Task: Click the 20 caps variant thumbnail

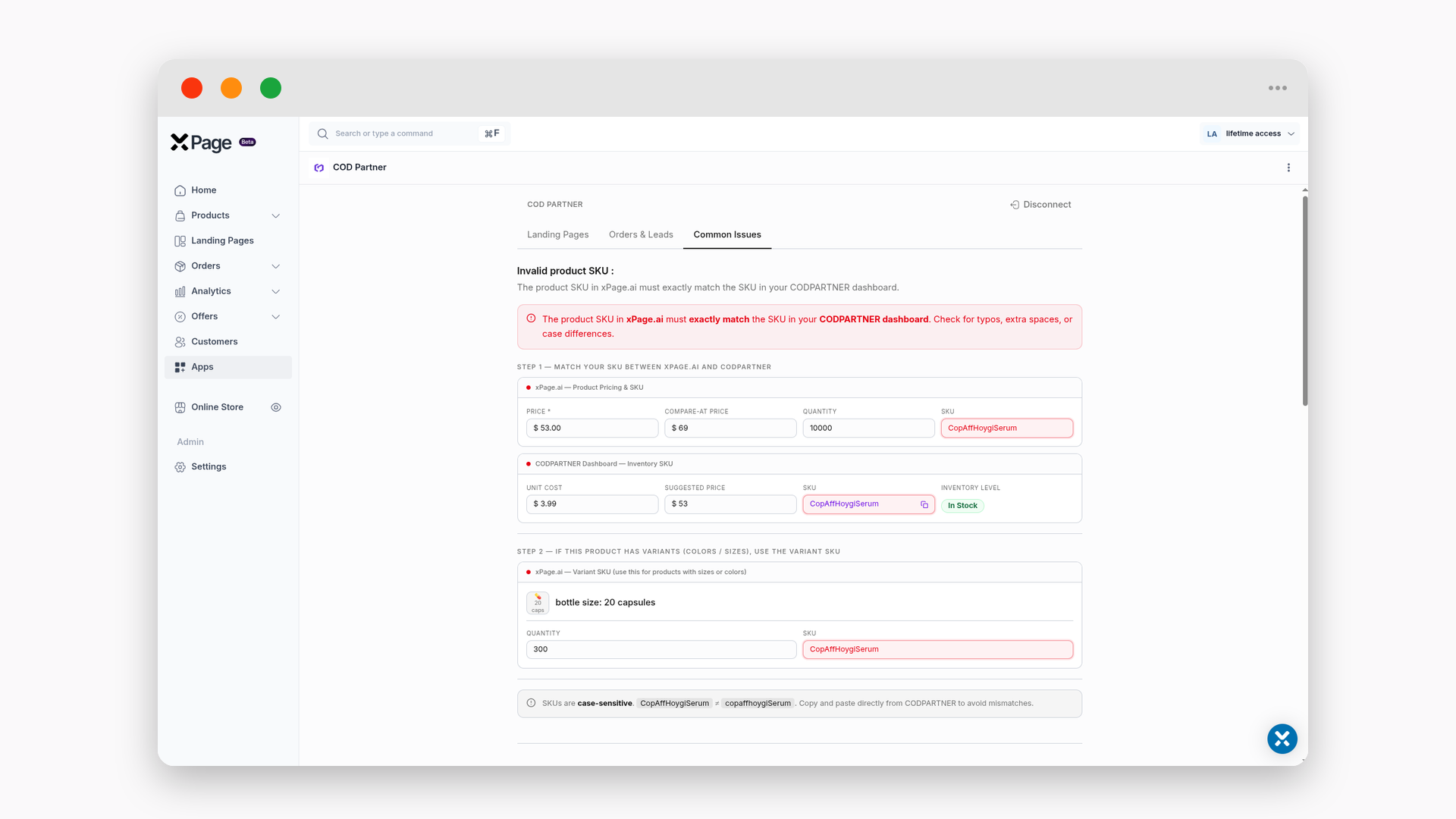Action: 538,603
